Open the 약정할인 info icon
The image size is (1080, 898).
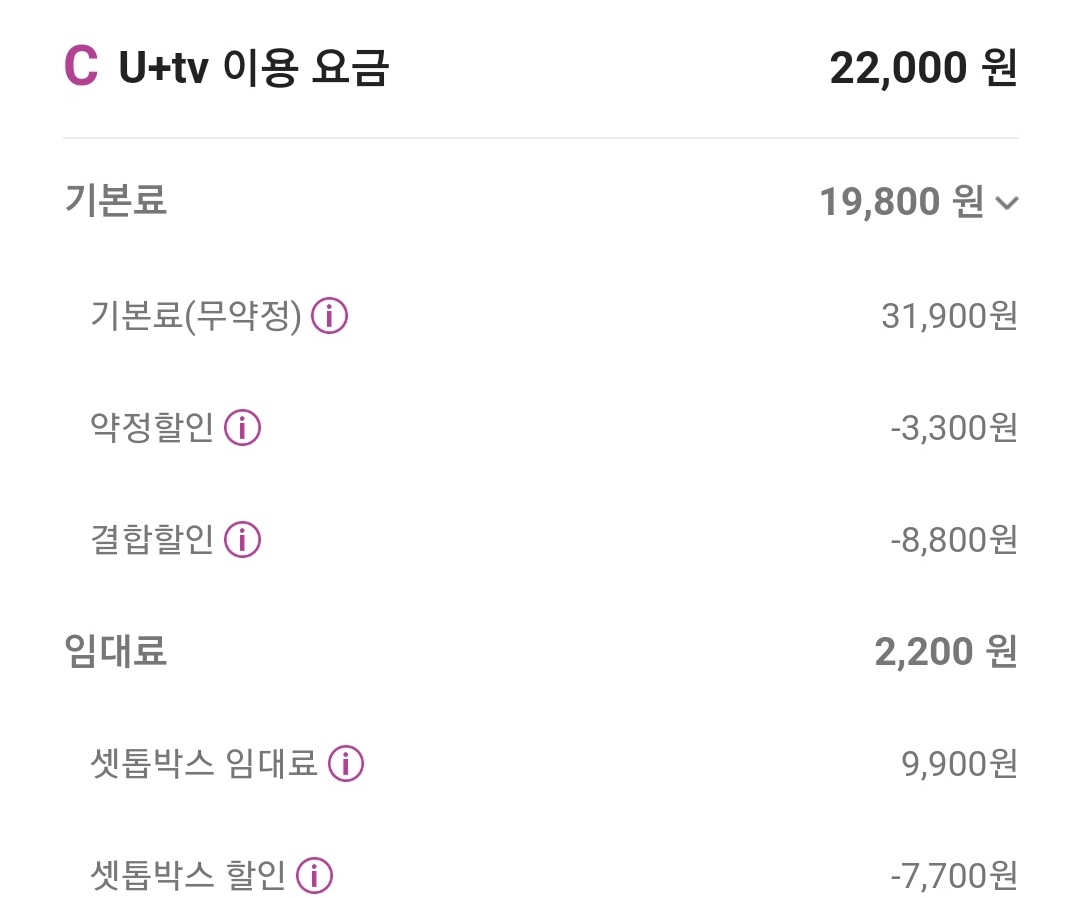click(242, 428)
